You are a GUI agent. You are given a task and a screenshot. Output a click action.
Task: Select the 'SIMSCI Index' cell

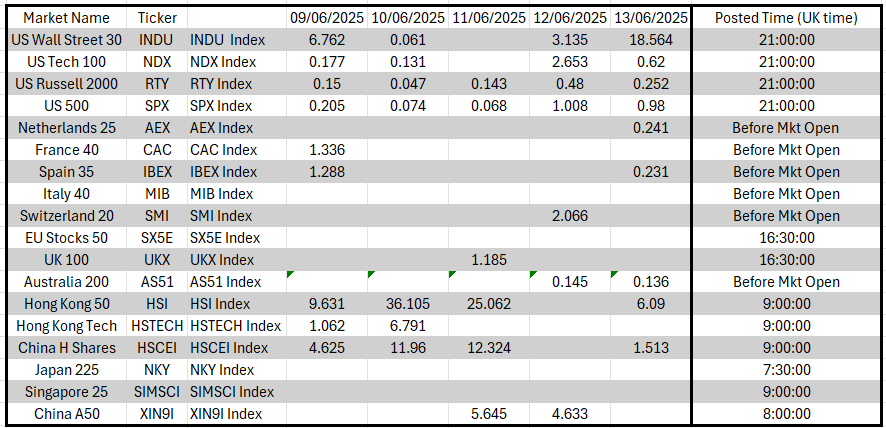[x=236, y=392]
